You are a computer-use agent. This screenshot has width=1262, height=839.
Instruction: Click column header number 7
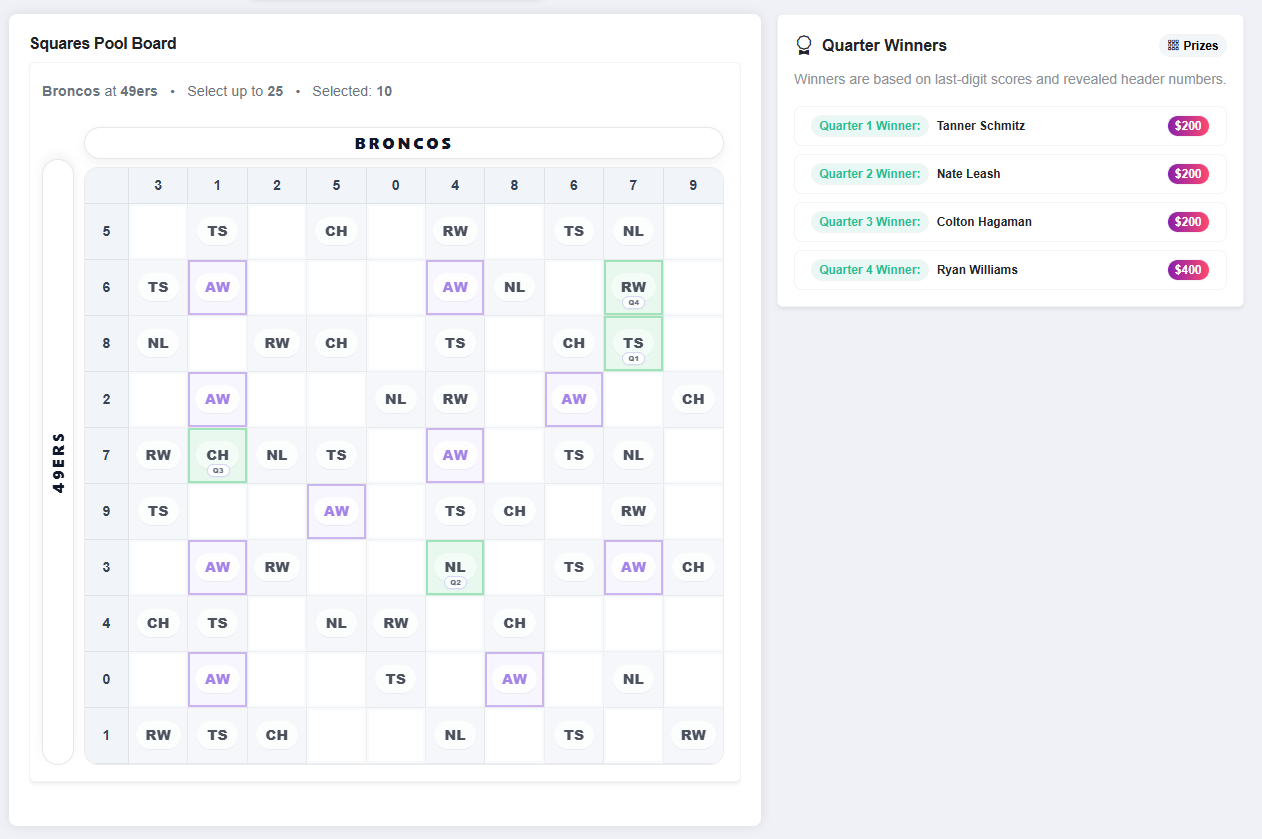pos(633,185)
